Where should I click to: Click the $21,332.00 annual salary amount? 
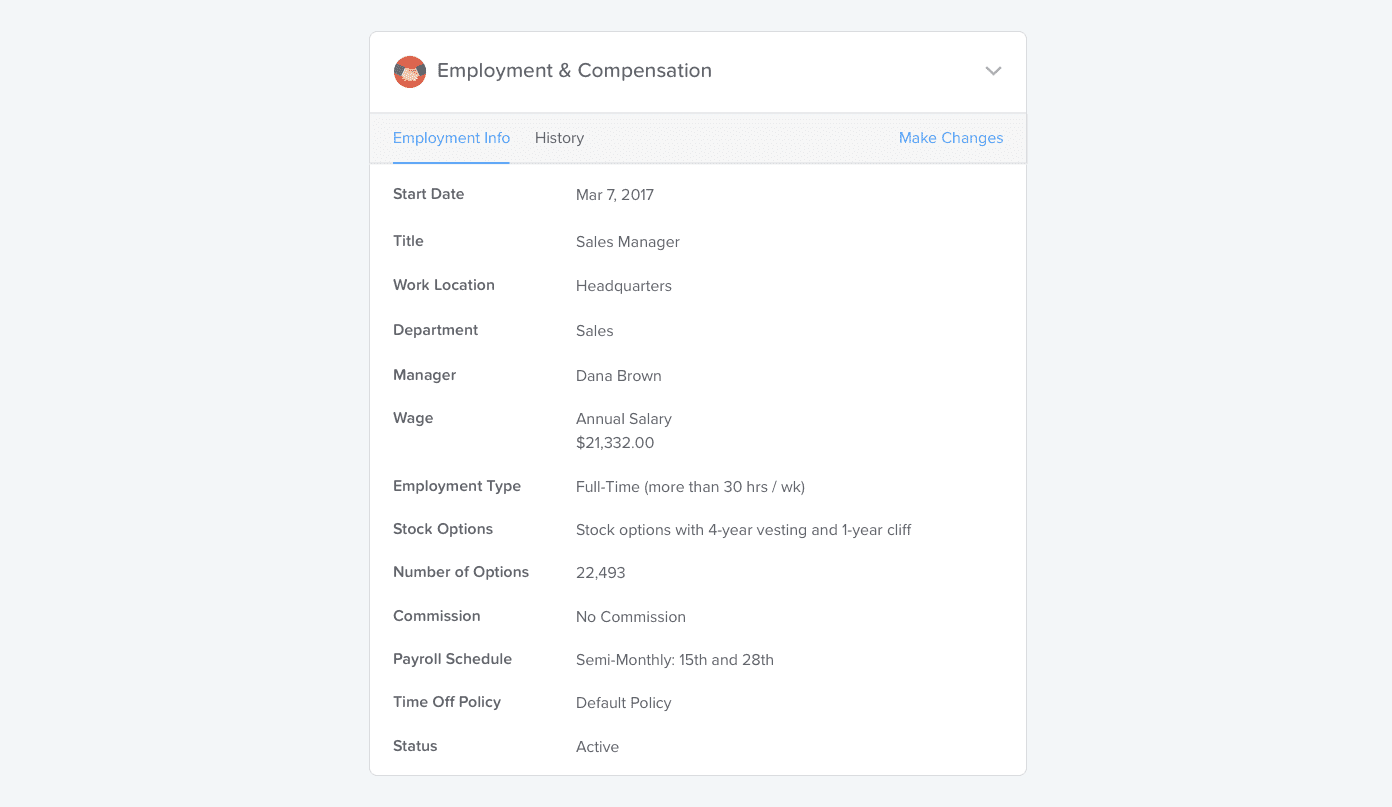click(615, 442)
